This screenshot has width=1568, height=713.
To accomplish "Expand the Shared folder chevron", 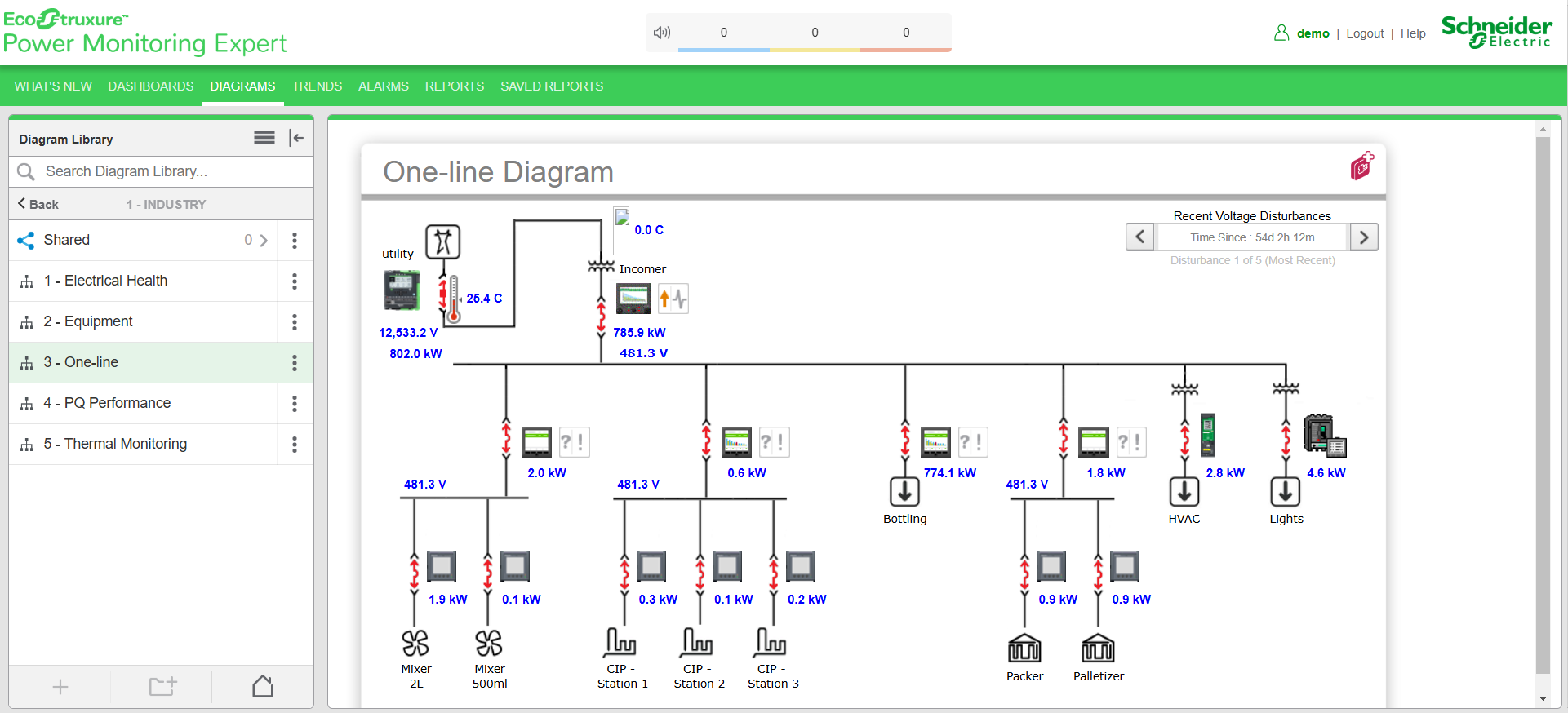I will pos(263,241).
